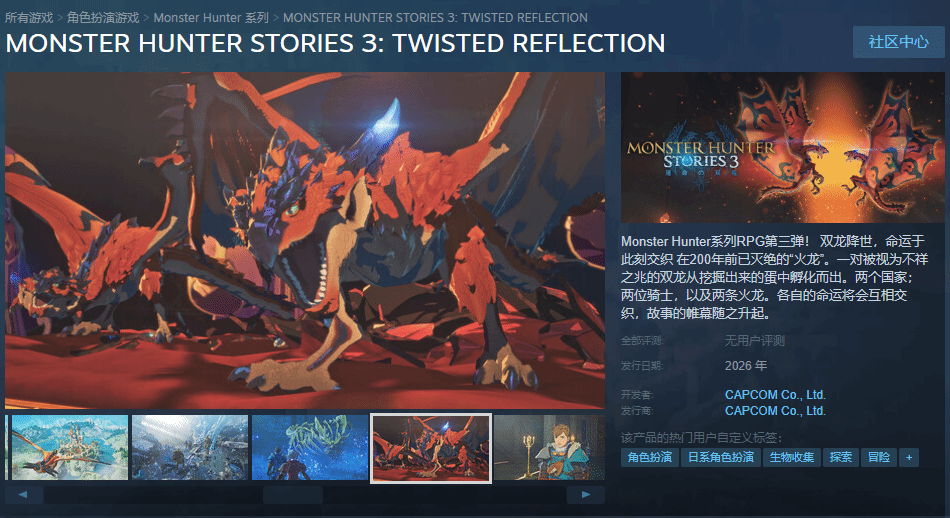The image size is (950, 518).
Task: View the flying dragon over castle thumbnail
Action: (x=70, y=448)
